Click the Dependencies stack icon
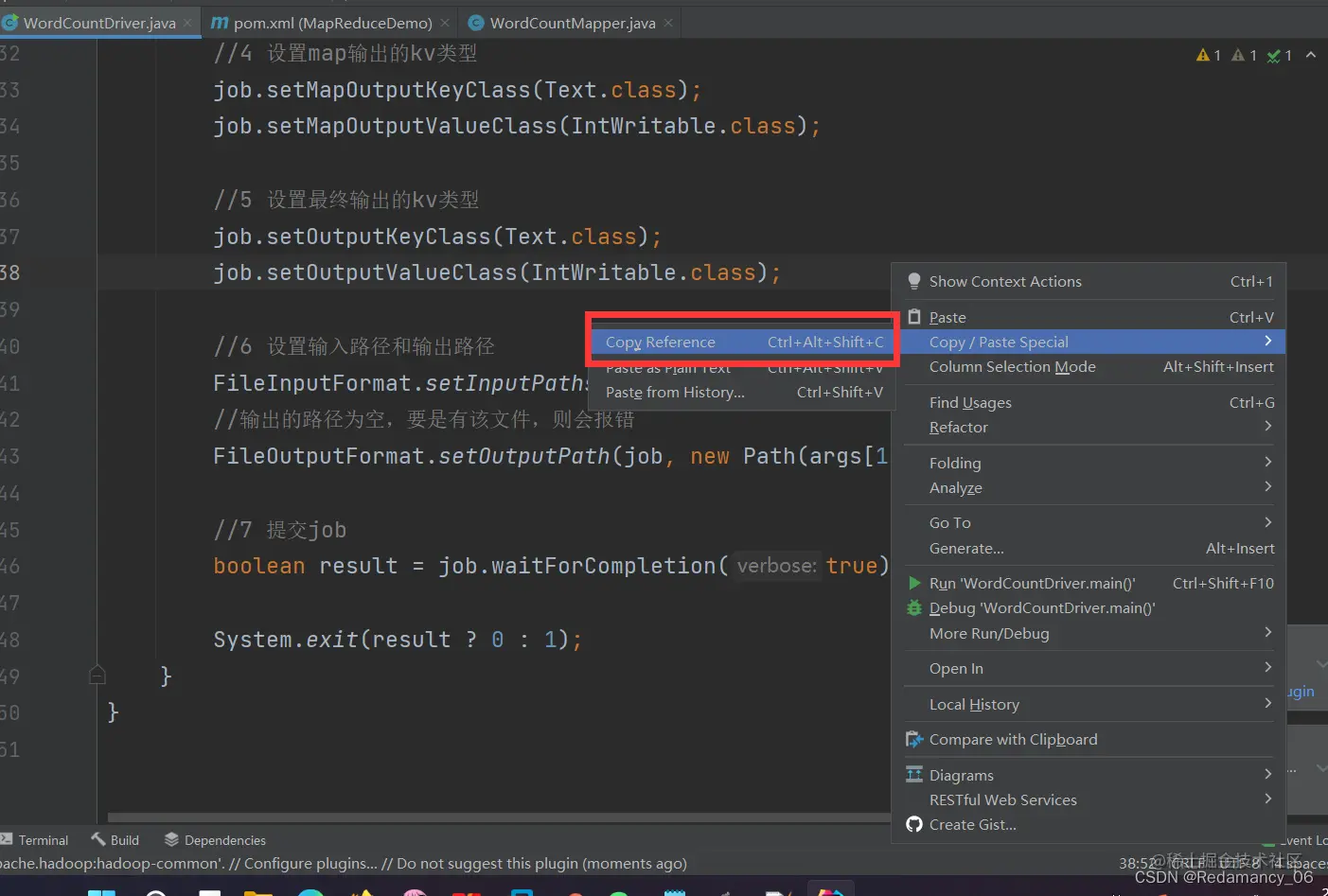This screenshot has height=896, width=1328. (171, 839)
